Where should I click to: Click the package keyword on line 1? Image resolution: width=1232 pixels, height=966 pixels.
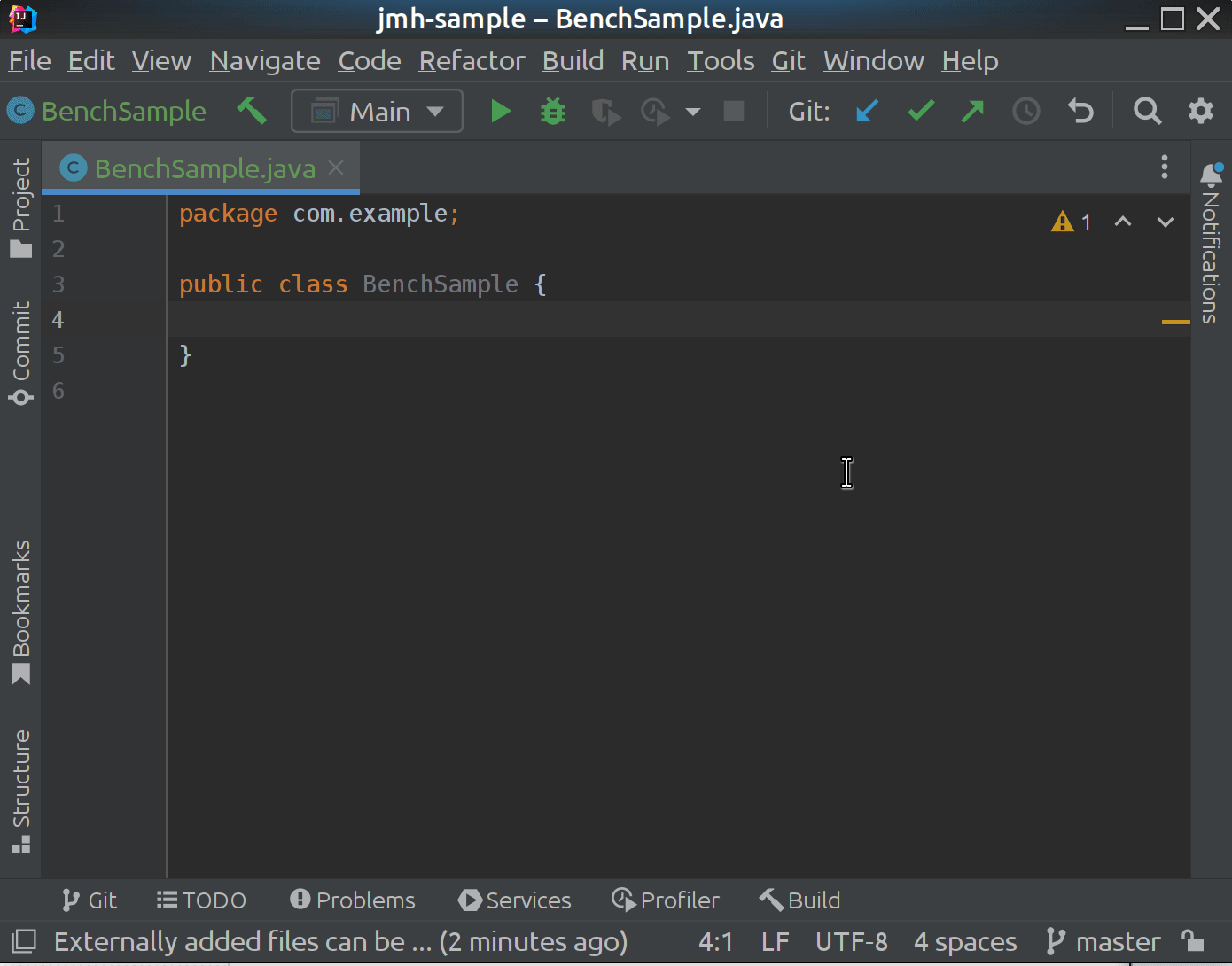pos(228,214)
